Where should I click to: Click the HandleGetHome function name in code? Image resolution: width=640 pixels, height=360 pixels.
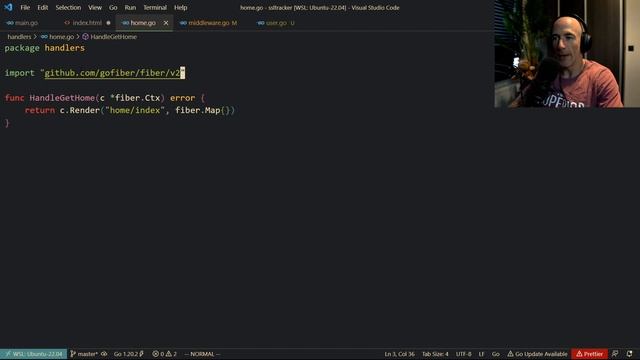click(x=62, y=98)
